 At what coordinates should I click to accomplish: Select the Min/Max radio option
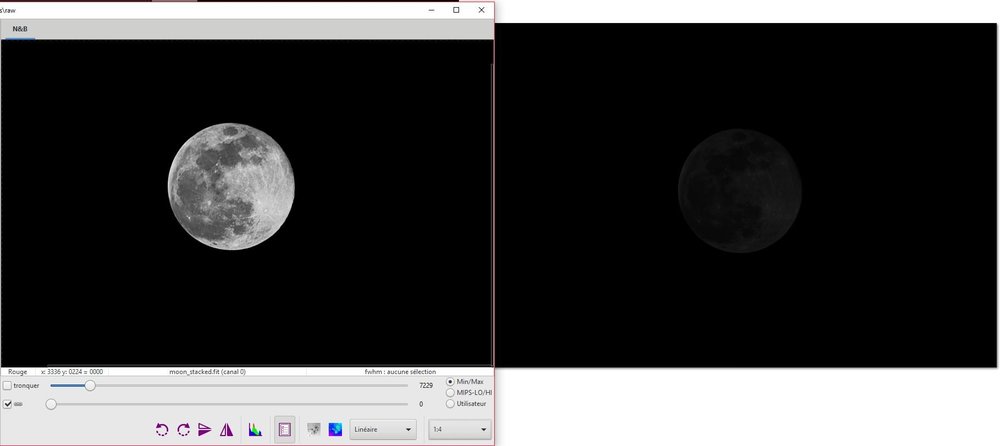point(450,382)
